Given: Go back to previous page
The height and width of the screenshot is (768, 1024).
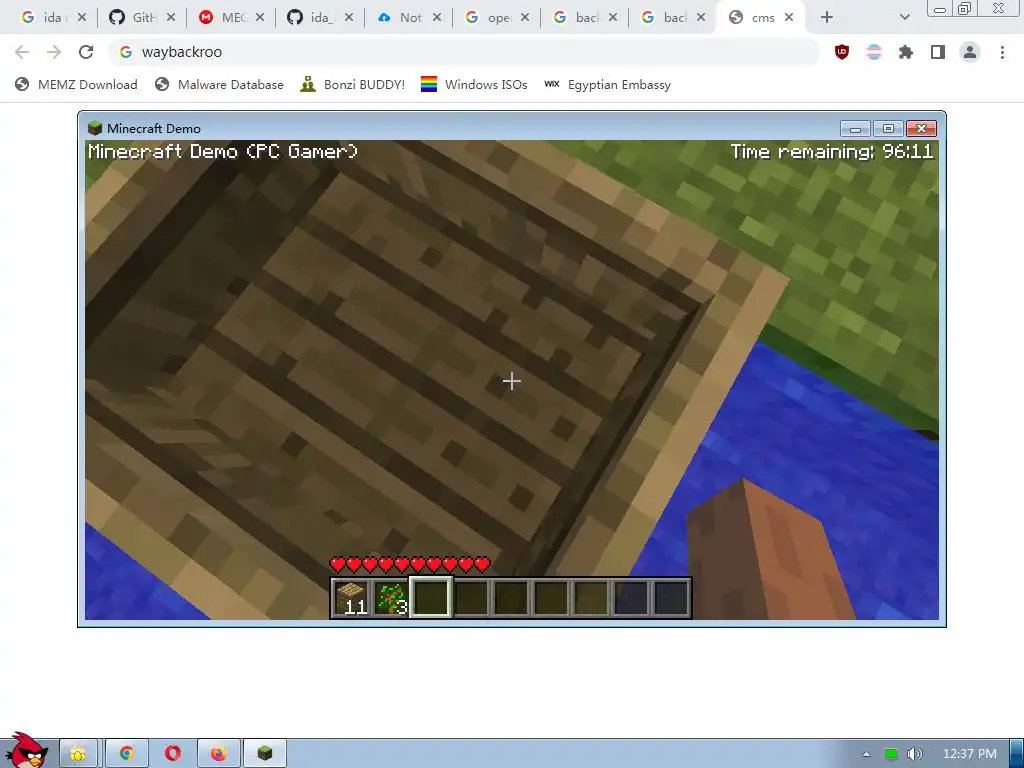Looking at the screenshot, I should [22, 52].
